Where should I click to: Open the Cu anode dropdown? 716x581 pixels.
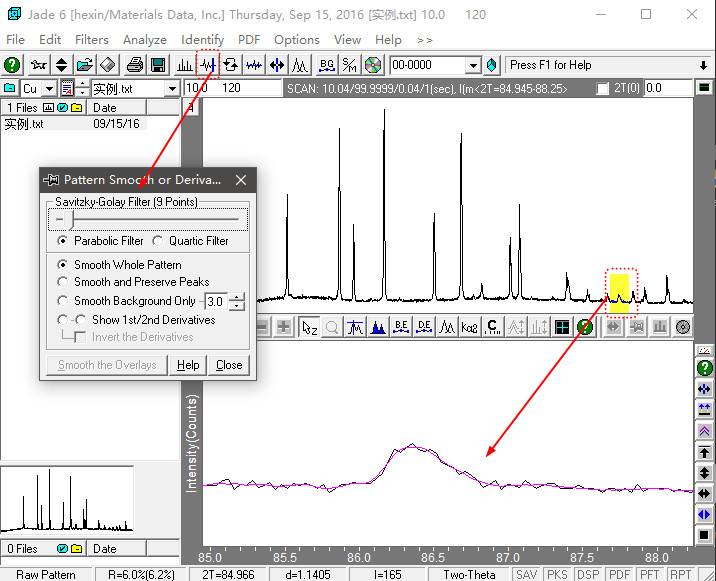coord(49,89)
